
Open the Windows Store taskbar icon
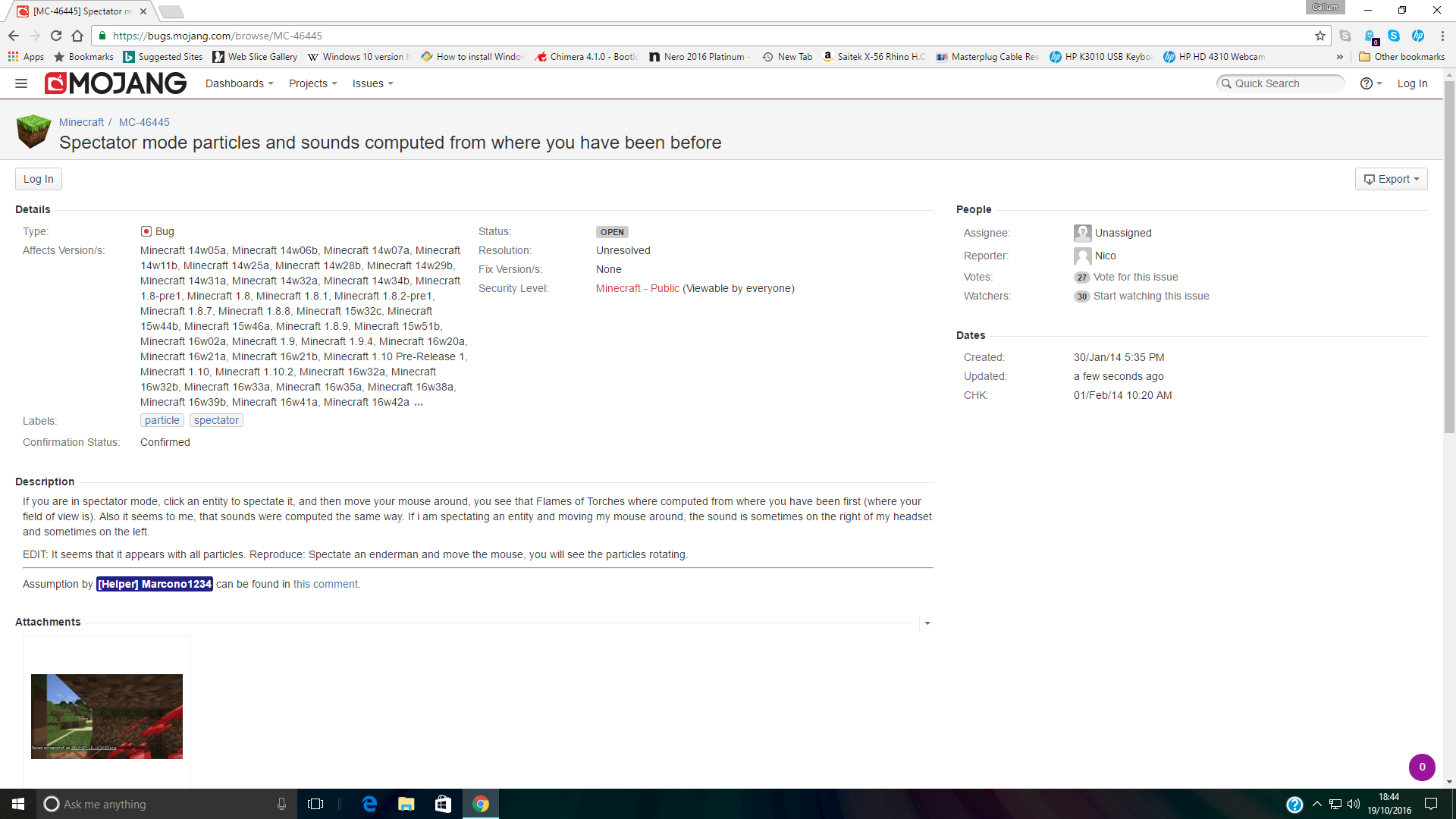pos(443,804)
